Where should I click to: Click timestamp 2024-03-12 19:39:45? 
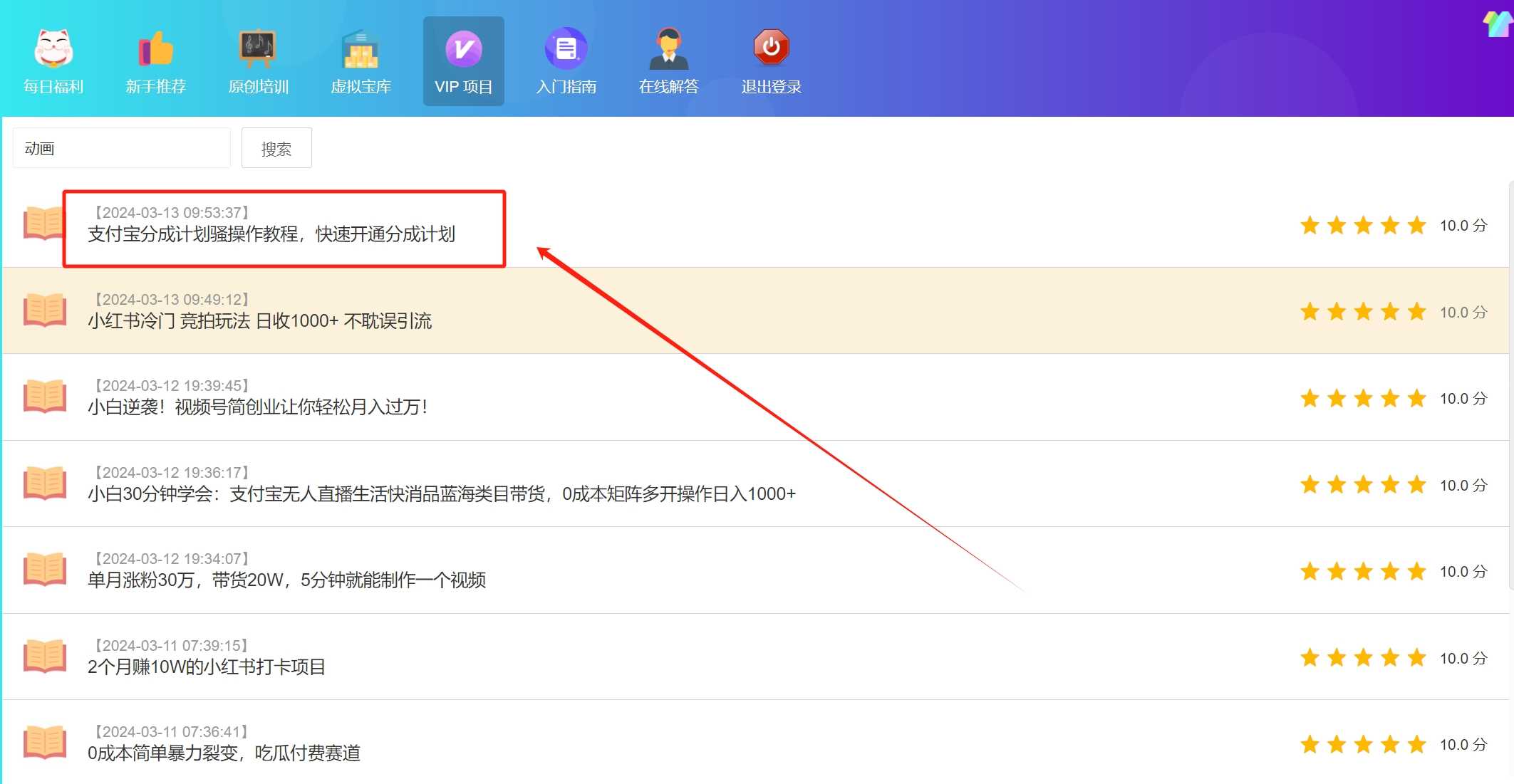172,386
